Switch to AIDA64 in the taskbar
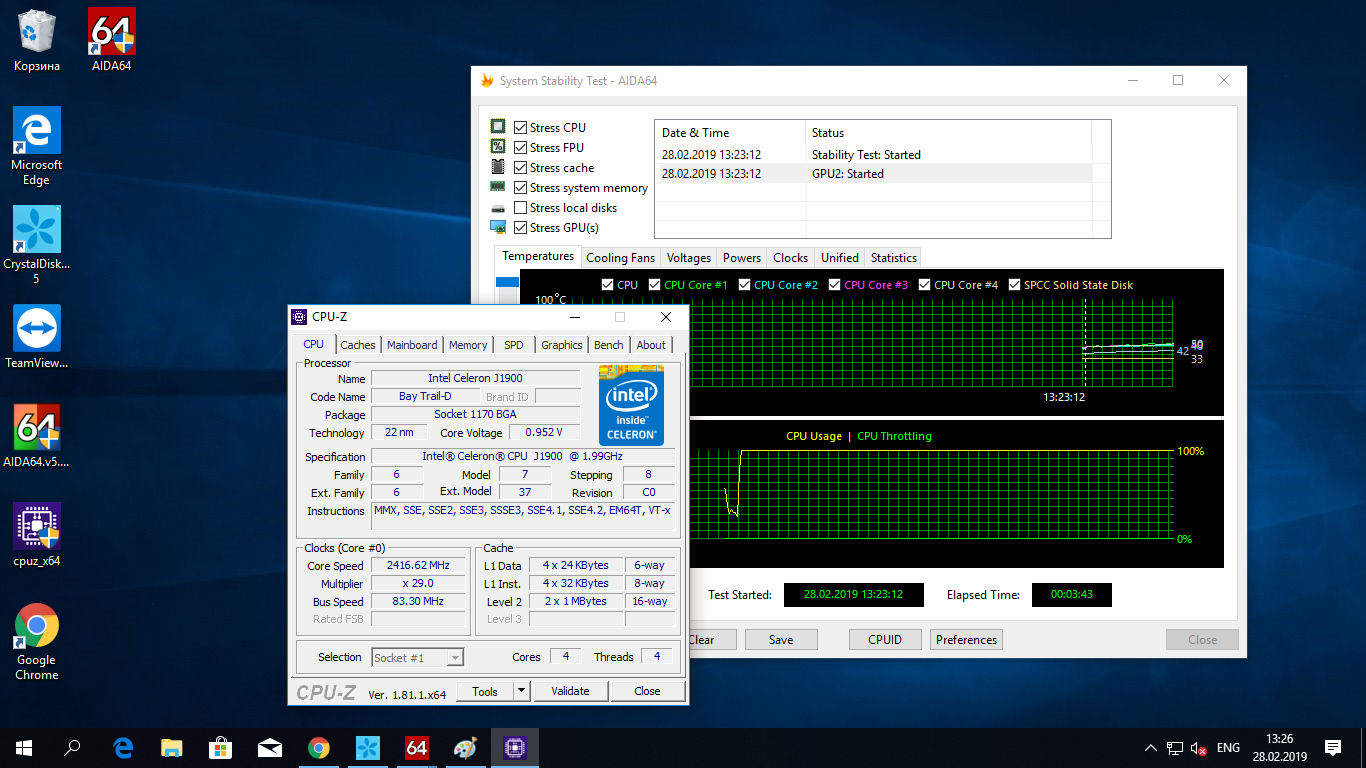1366x768 pixels. [417, 747]
